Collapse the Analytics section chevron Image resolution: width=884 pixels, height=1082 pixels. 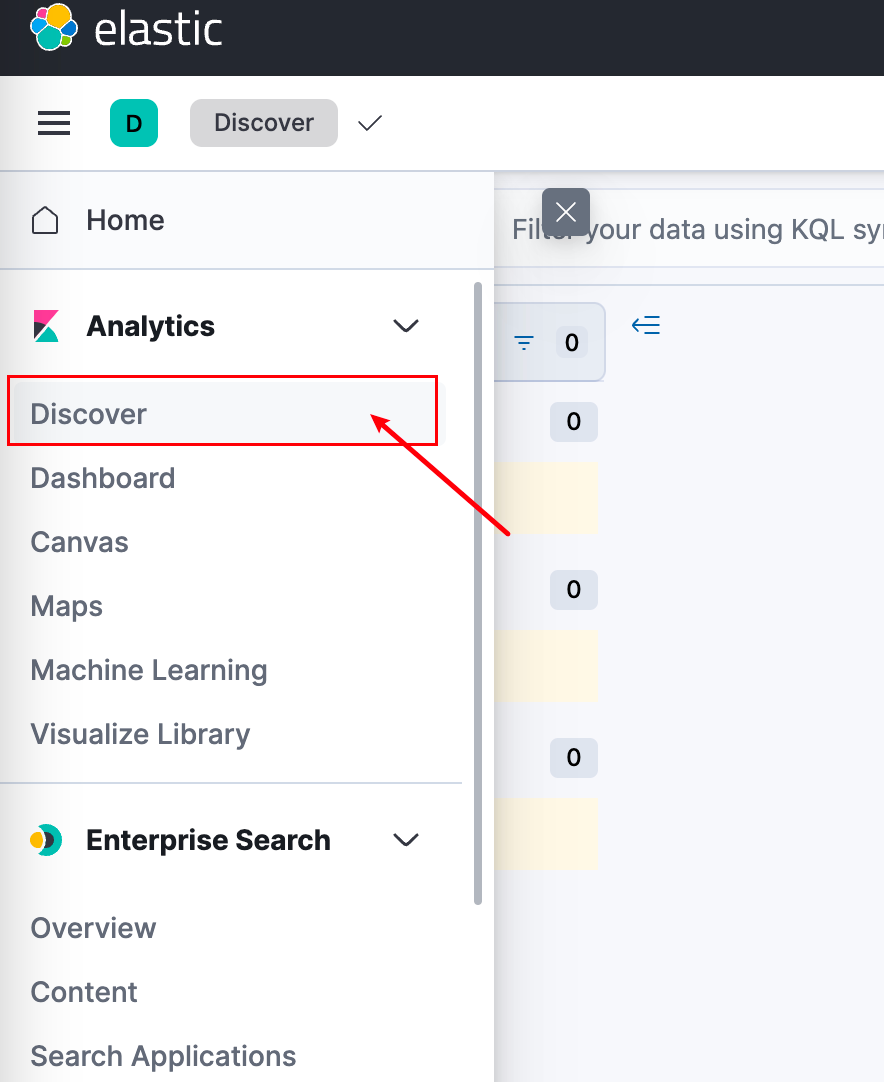(x=406, y=326)
